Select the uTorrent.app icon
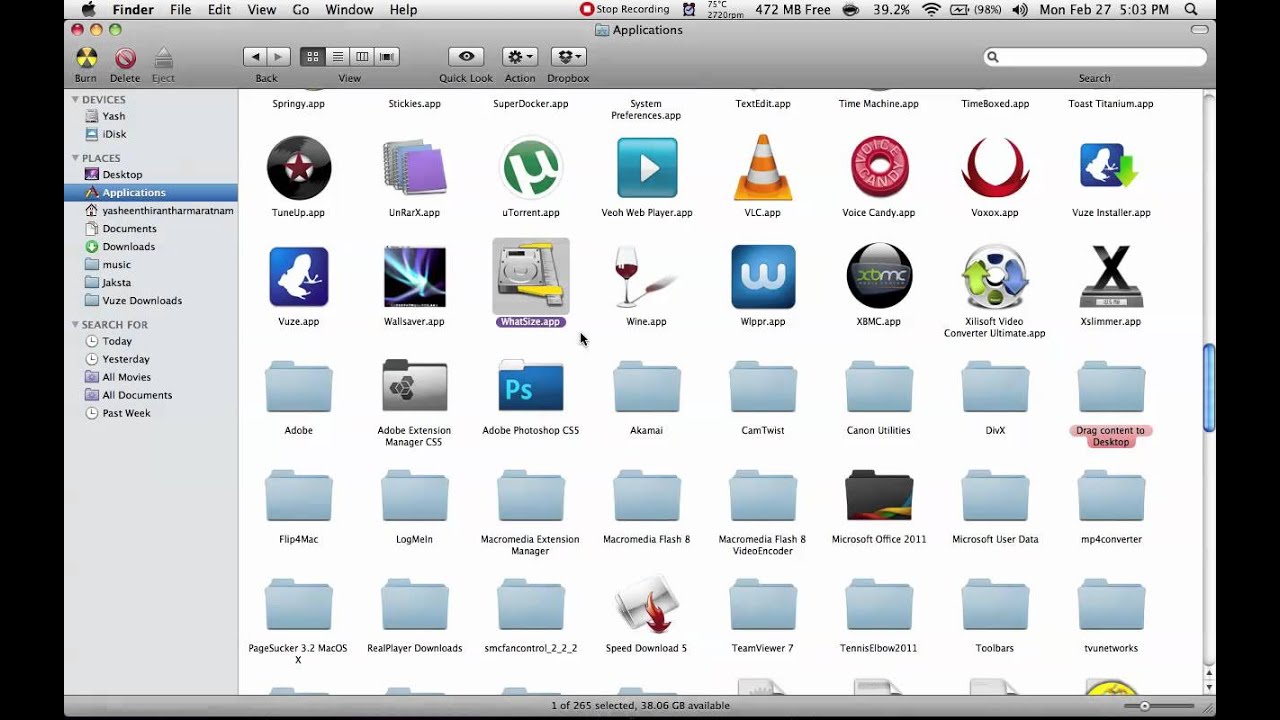Screen dimensions: 1280x720 [530, 168]
